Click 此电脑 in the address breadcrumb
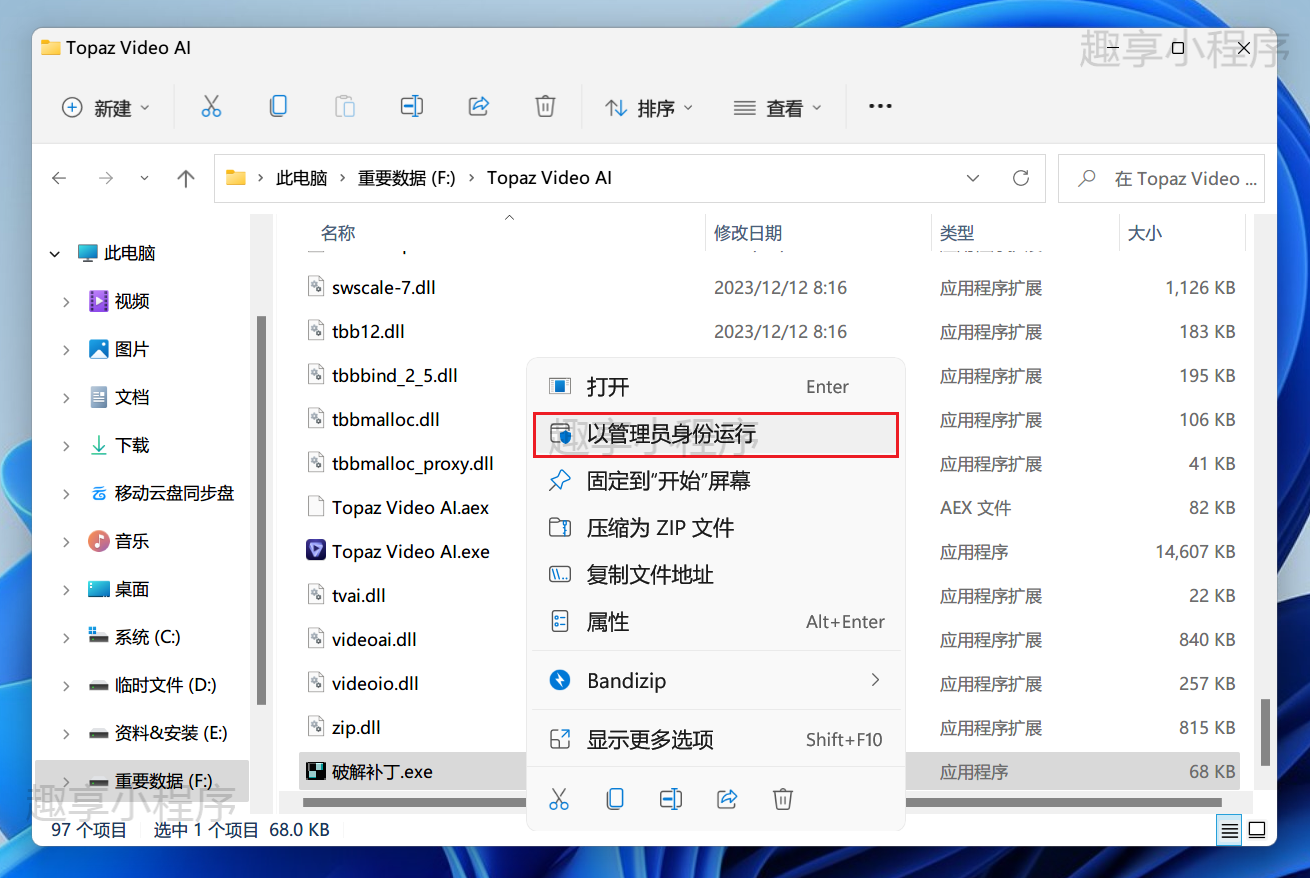 [302, 178]
